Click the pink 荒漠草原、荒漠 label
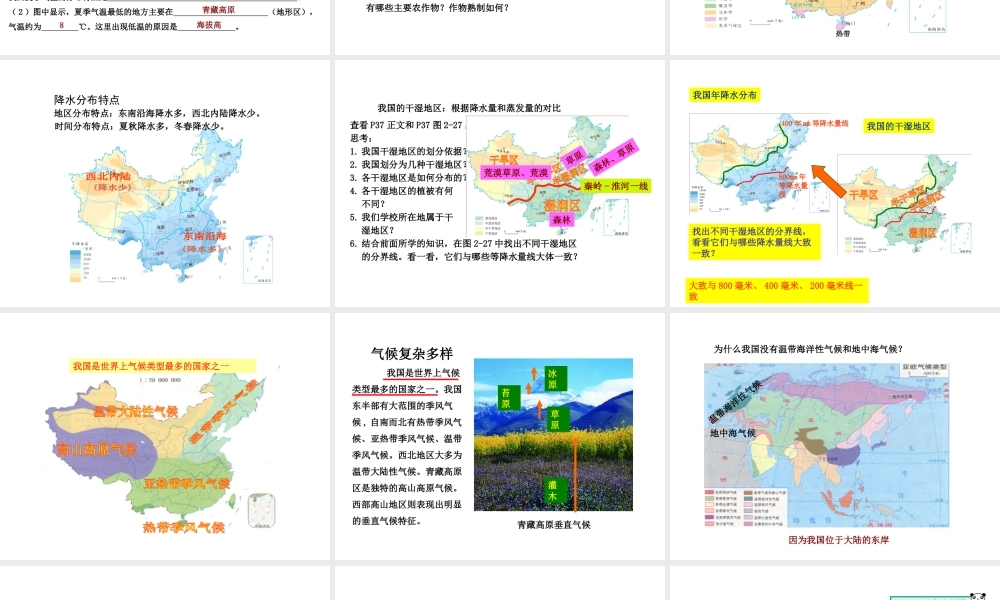This screenshot has width=1000, height=600. (516, 172)
